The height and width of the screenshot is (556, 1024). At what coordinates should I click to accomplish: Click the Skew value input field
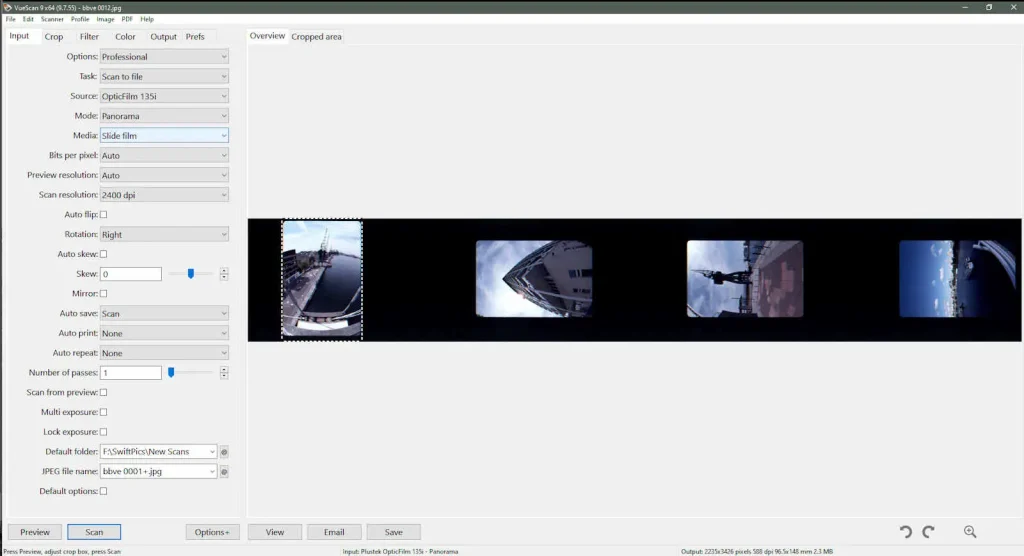click(131, 274)
